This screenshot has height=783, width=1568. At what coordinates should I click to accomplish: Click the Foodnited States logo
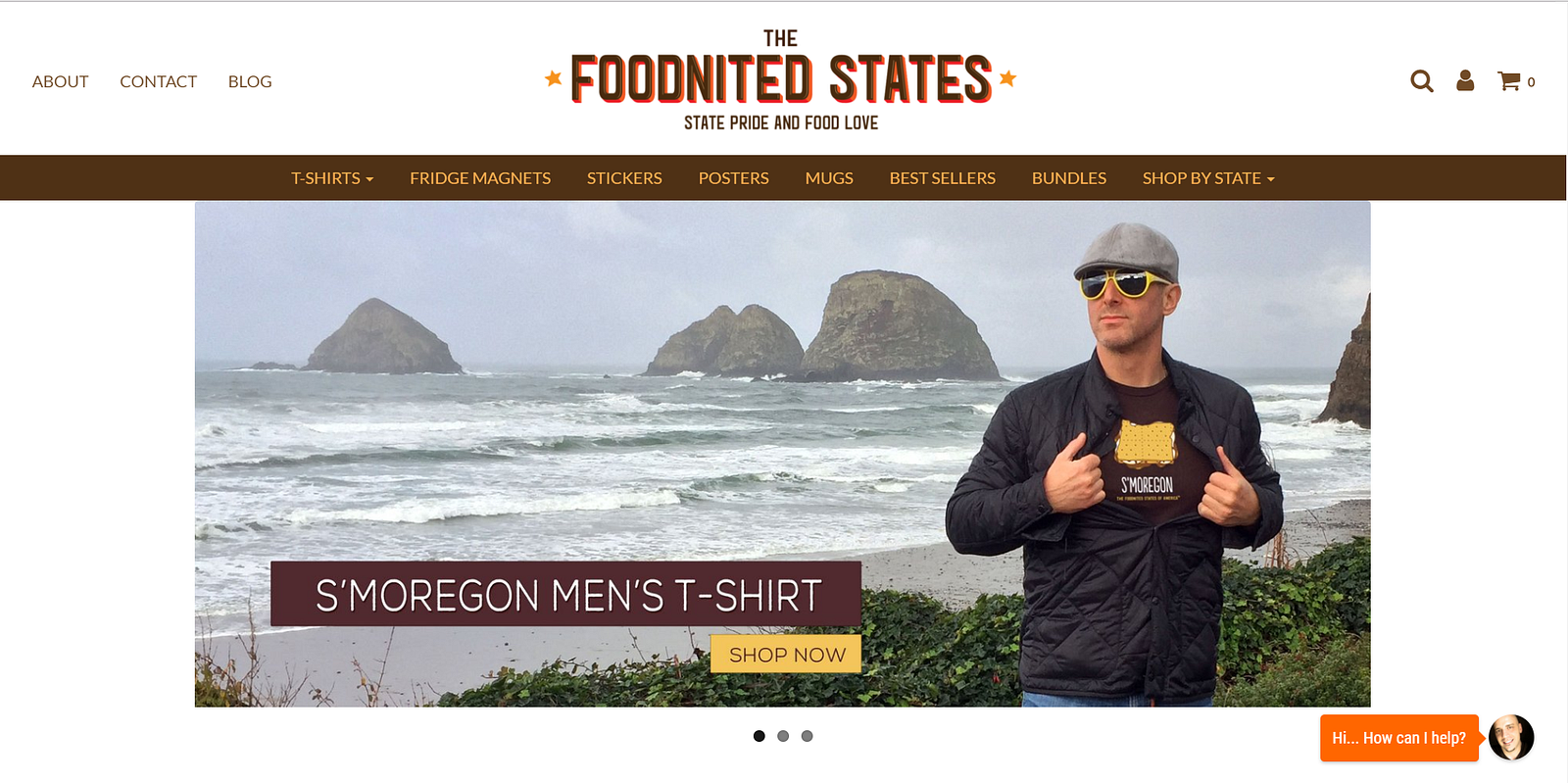coord(781,79)
